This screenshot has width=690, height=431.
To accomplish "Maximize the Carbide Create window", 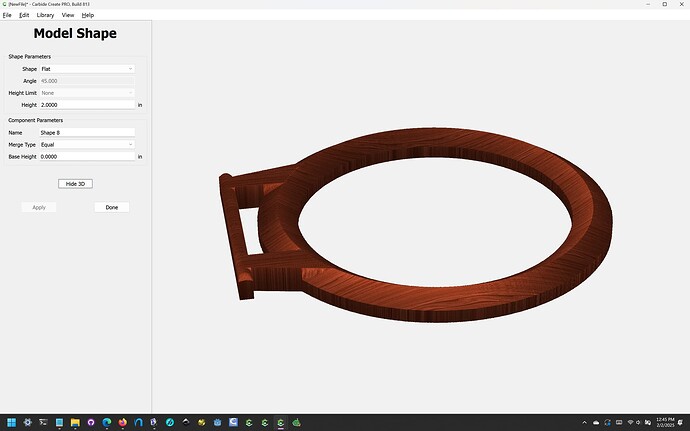I will pos(664,4).
